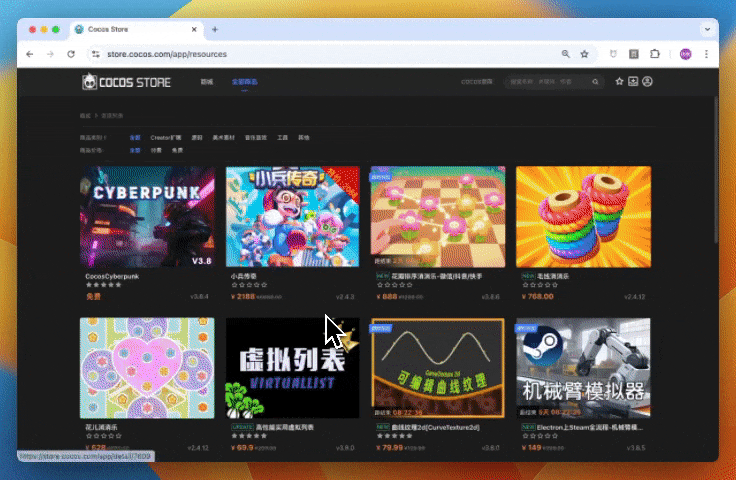Reload the page

pos(71,54)
